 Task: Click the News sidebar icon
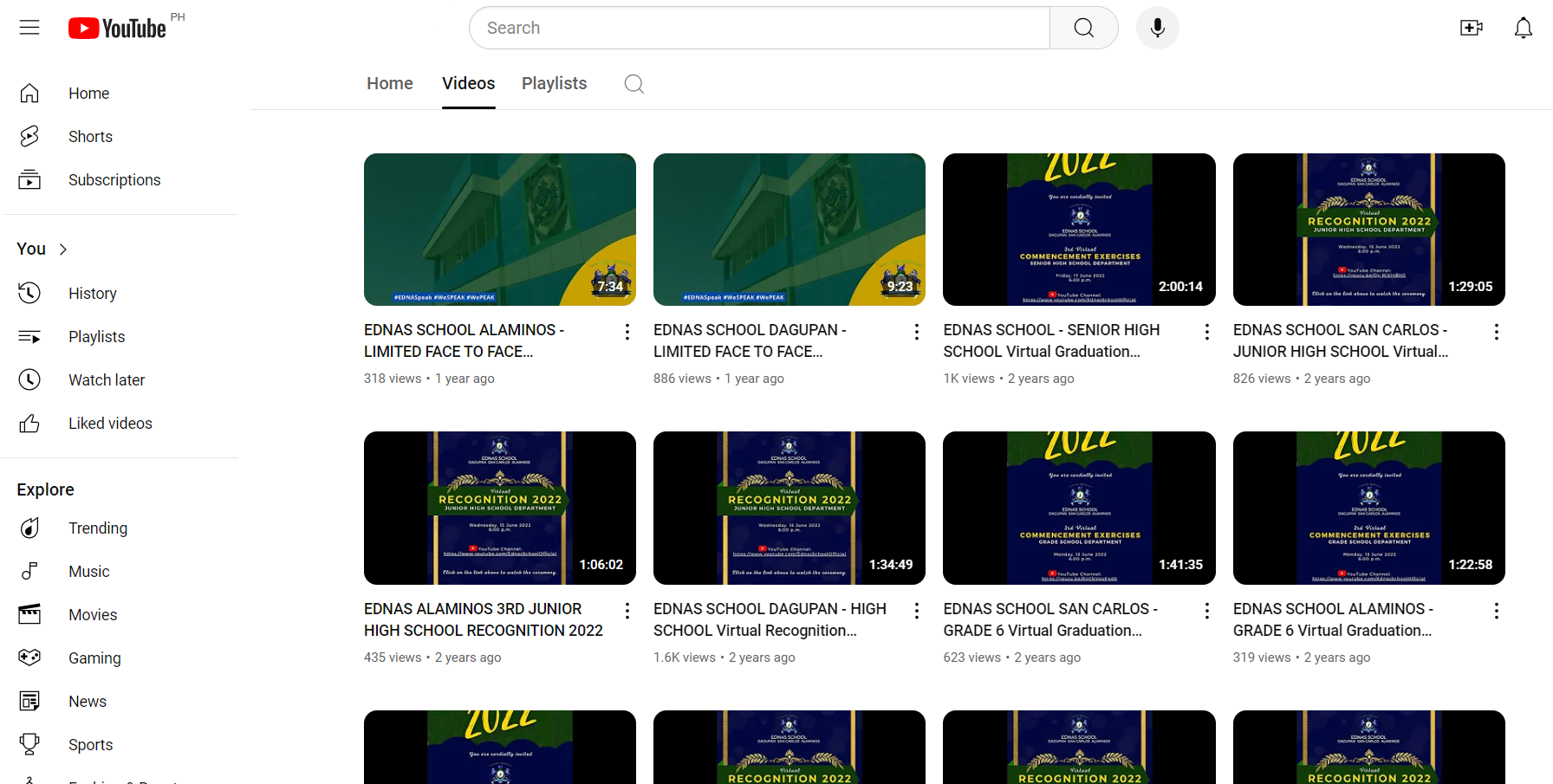(29, 702)
